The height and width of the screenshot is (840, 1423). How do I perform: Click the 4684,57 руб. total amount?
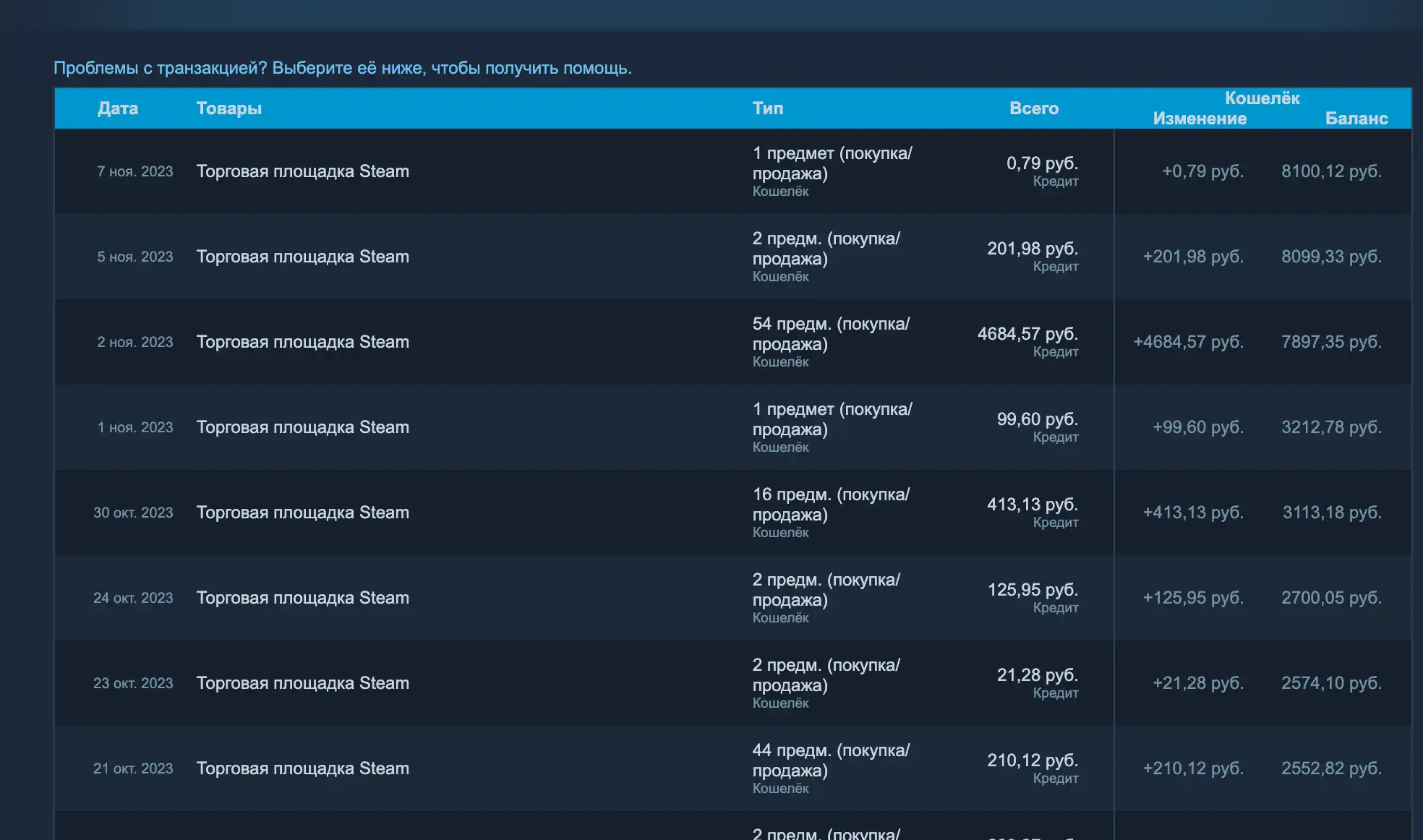1027,334
